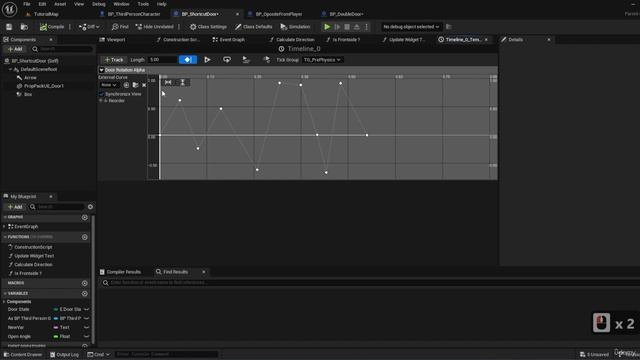
Task: Click the Zoom to Fit Vertical icon
Action: [182, 82]
